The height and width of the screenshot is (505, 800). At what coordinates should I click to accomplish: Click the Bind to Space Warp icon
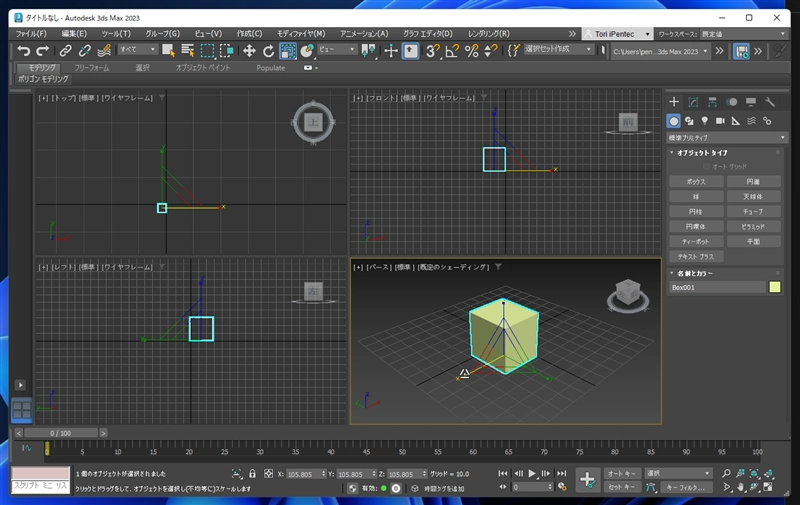point(104,50)
